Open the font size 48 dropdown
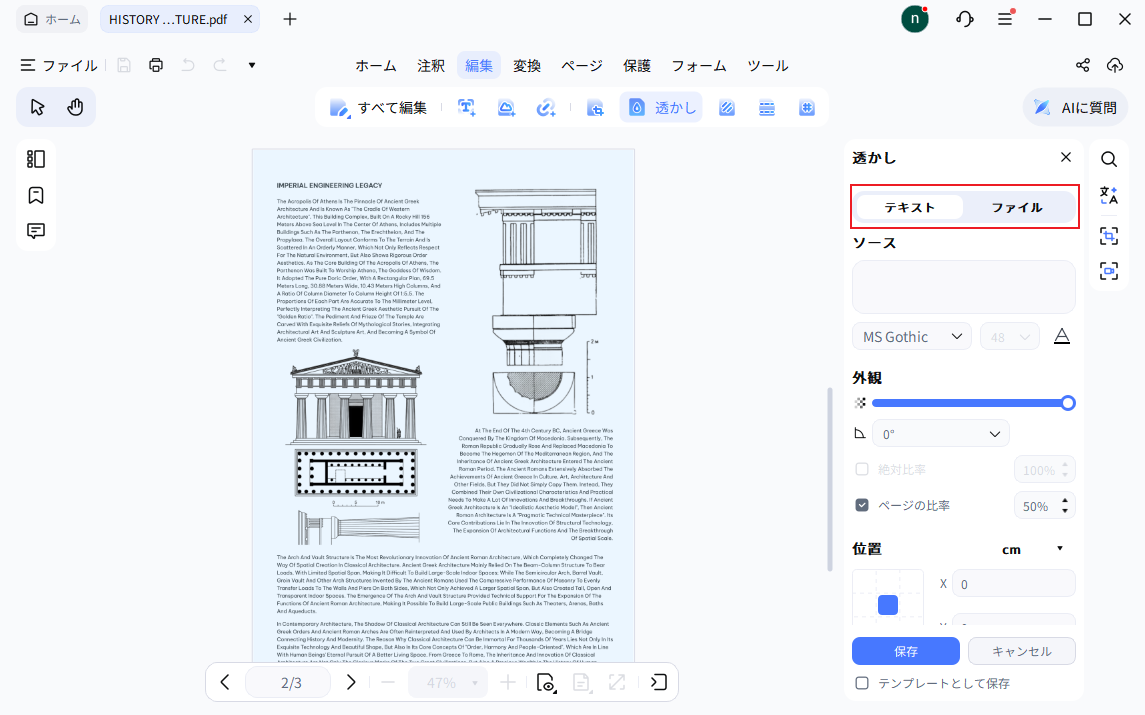 (1010, 336)
